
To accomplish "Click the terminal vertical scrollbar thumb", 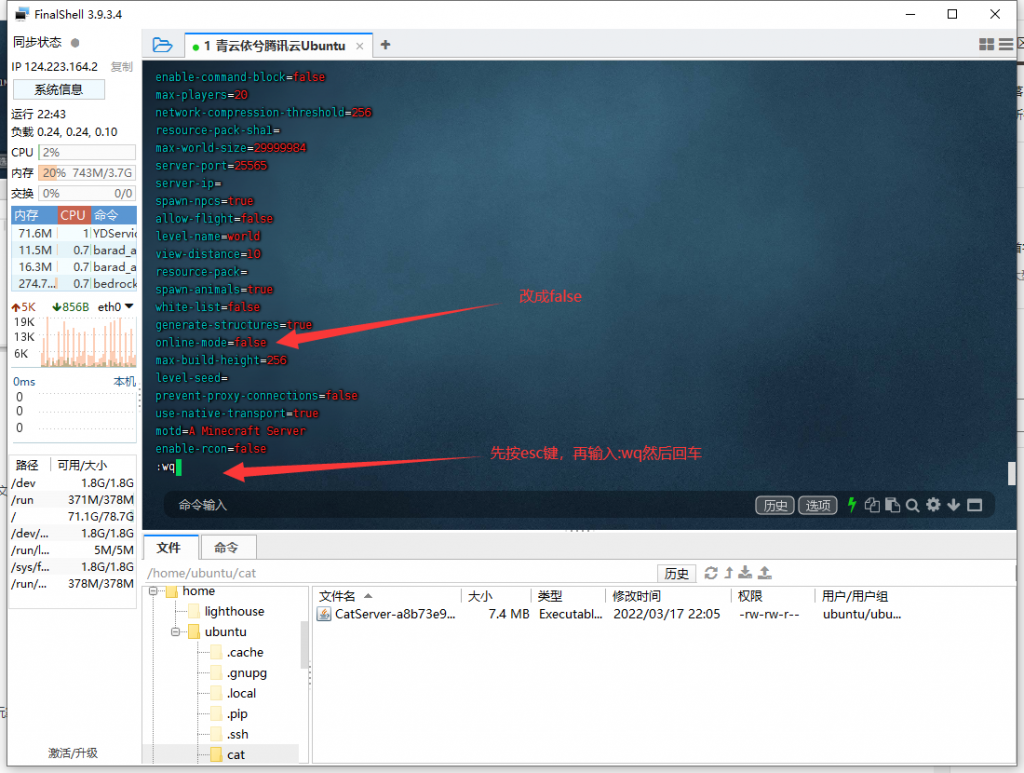I will click(x=1011, y=473).
